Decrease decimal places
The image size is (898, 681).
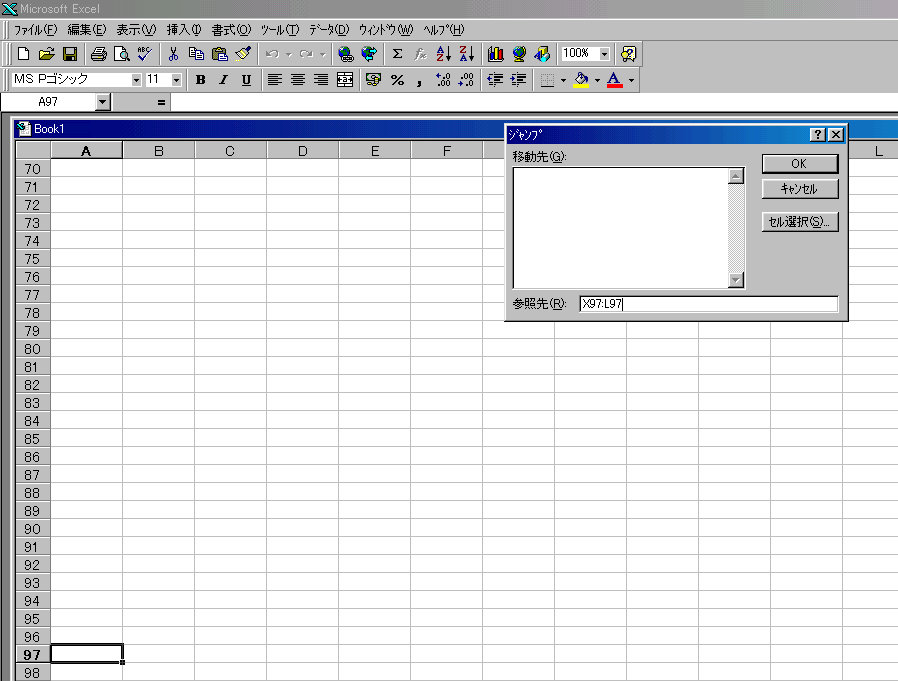pyautogui.click(x=467, y=80)
